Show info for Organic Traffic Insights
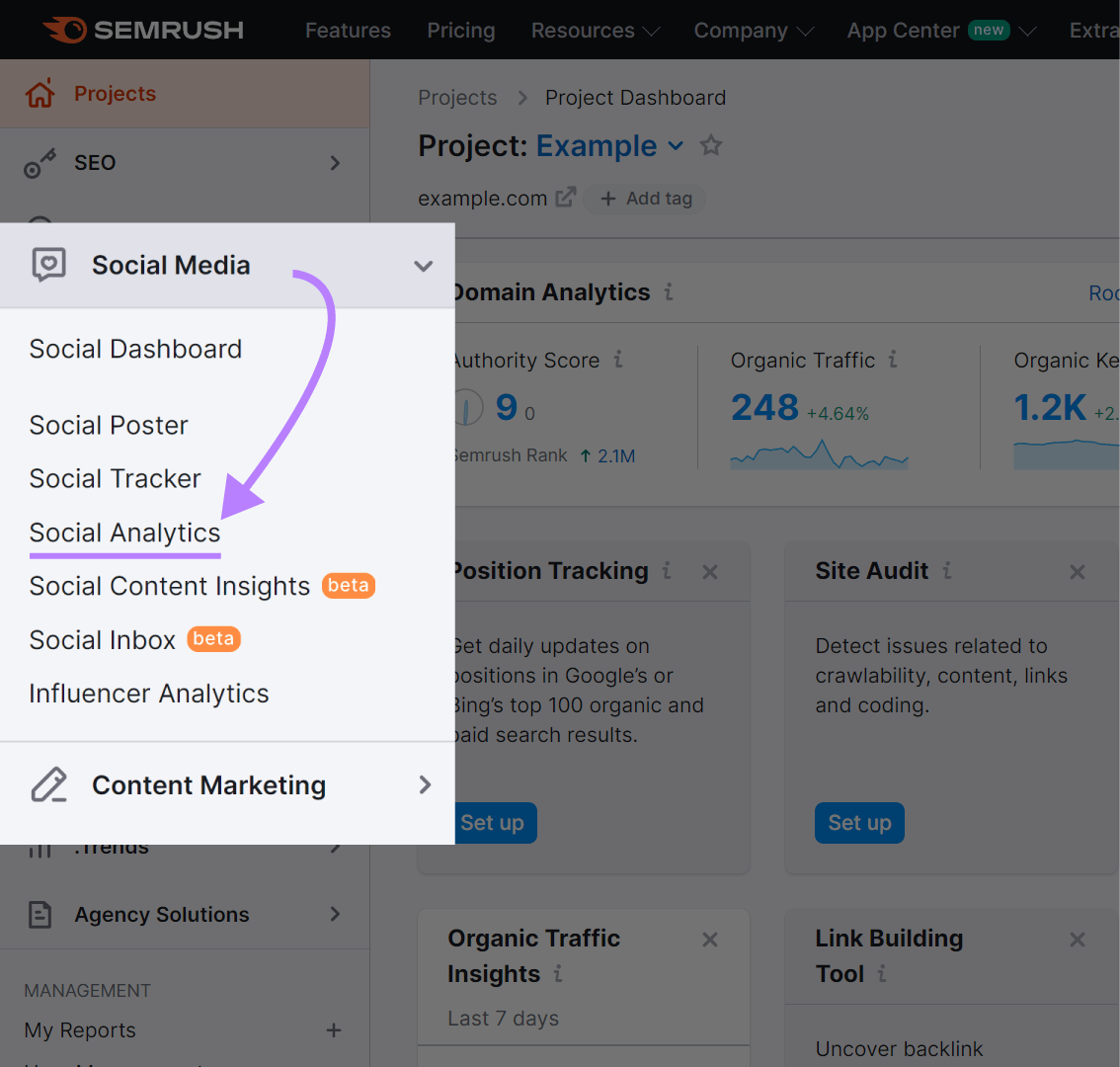This screenshot has height=1067, width=1120. [558, 973]
